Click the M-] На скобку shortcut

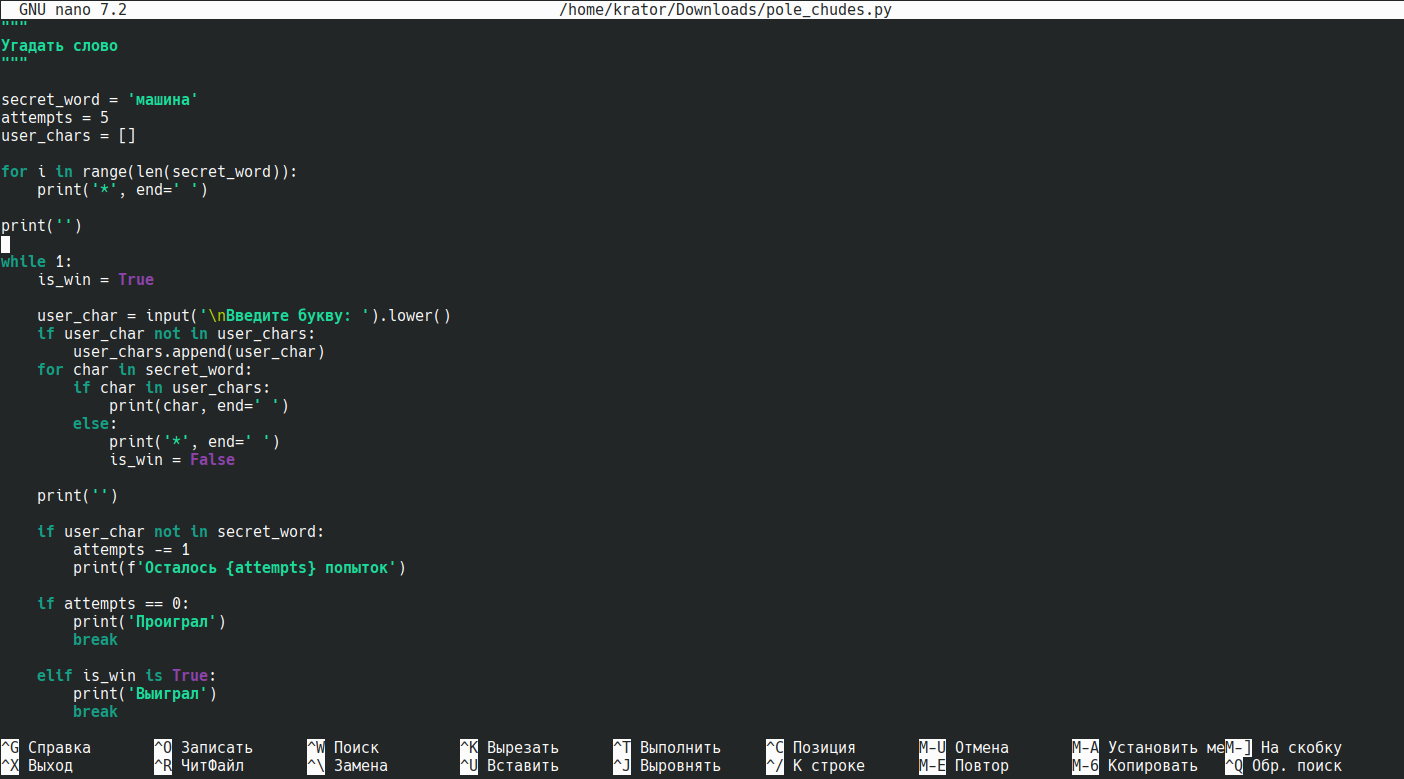1283,748
